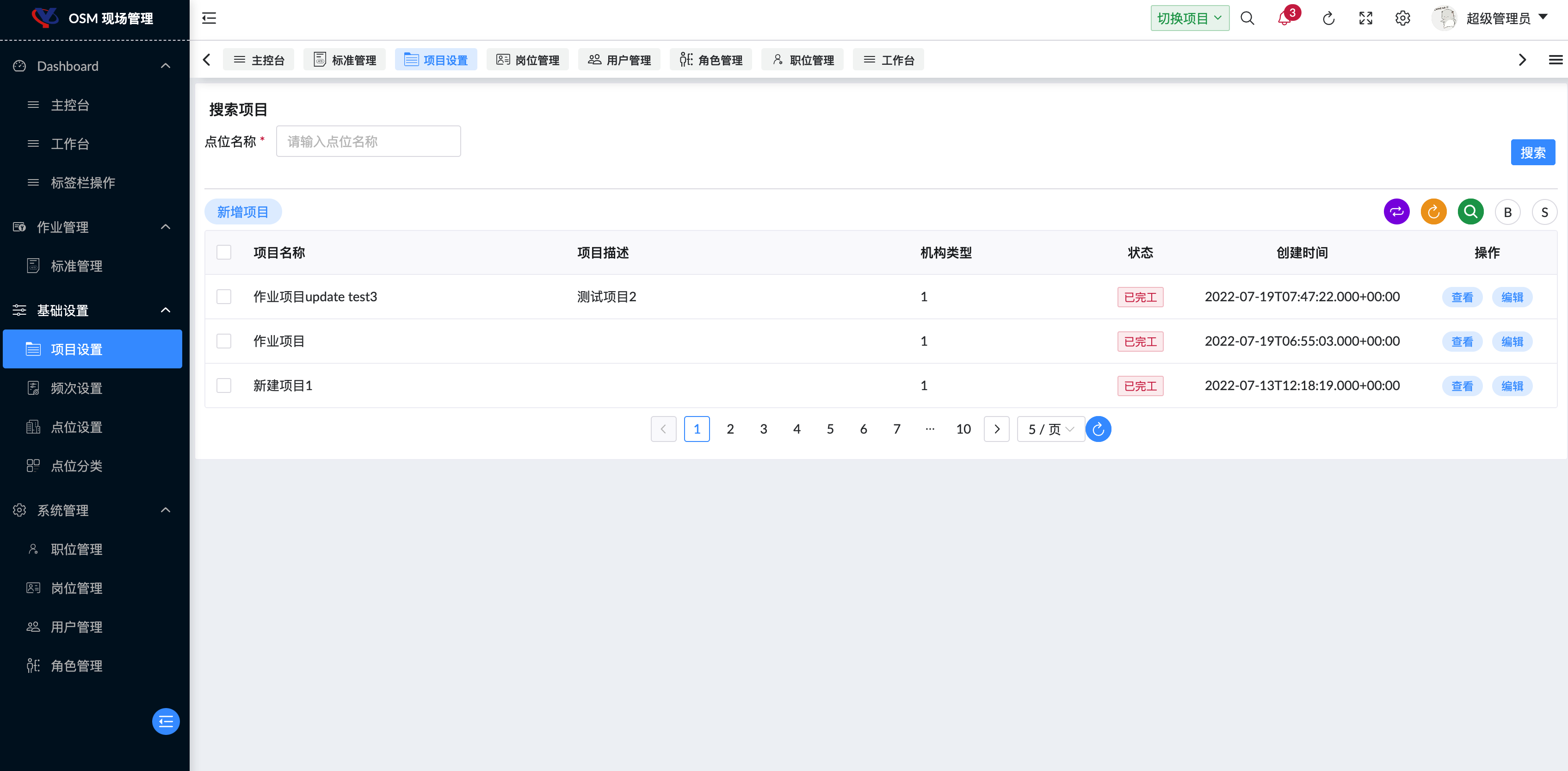The image size is (1568, 771).
Task: Click 查看 for 作业项目update test3
Action: tap(1462, 297)
